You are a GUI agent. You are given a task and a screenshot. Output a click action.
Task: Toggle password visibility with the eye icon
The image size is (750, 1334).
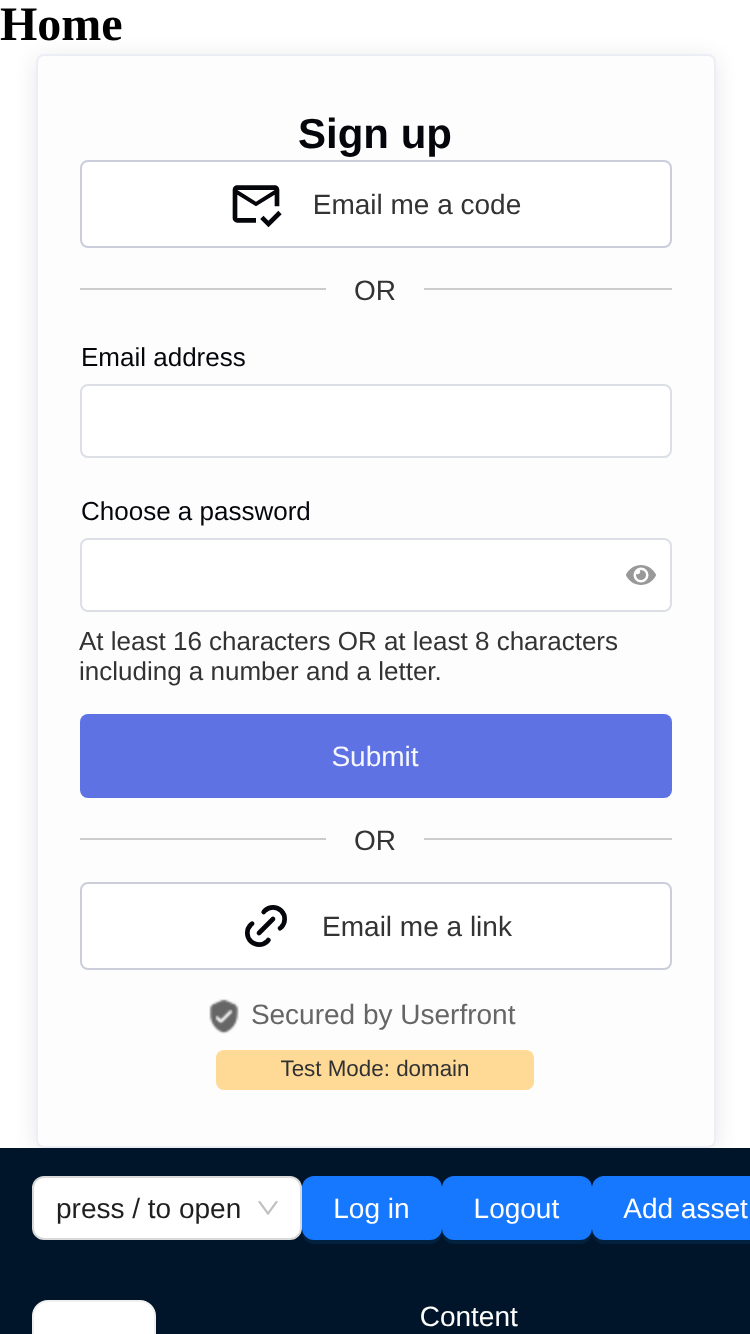pyautogui.click(x=641, y=575)
